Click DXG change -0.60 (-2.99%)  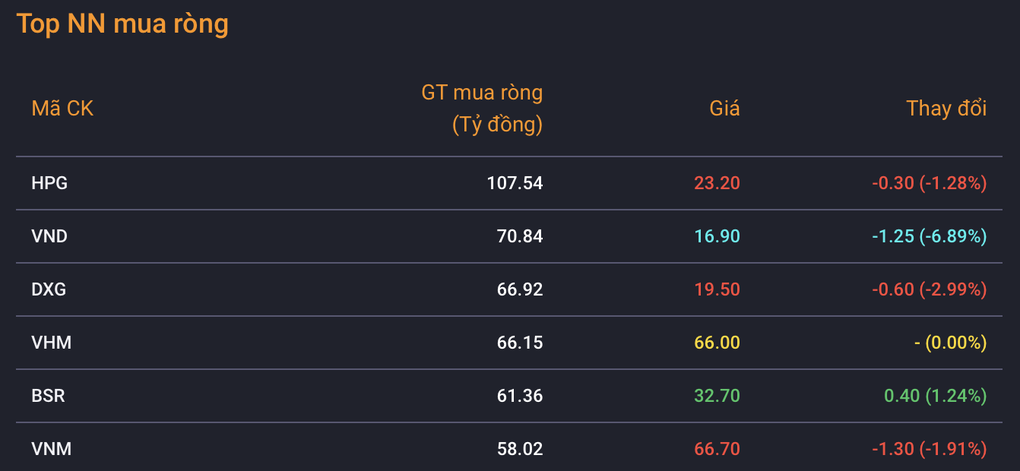tap(930, 289)
